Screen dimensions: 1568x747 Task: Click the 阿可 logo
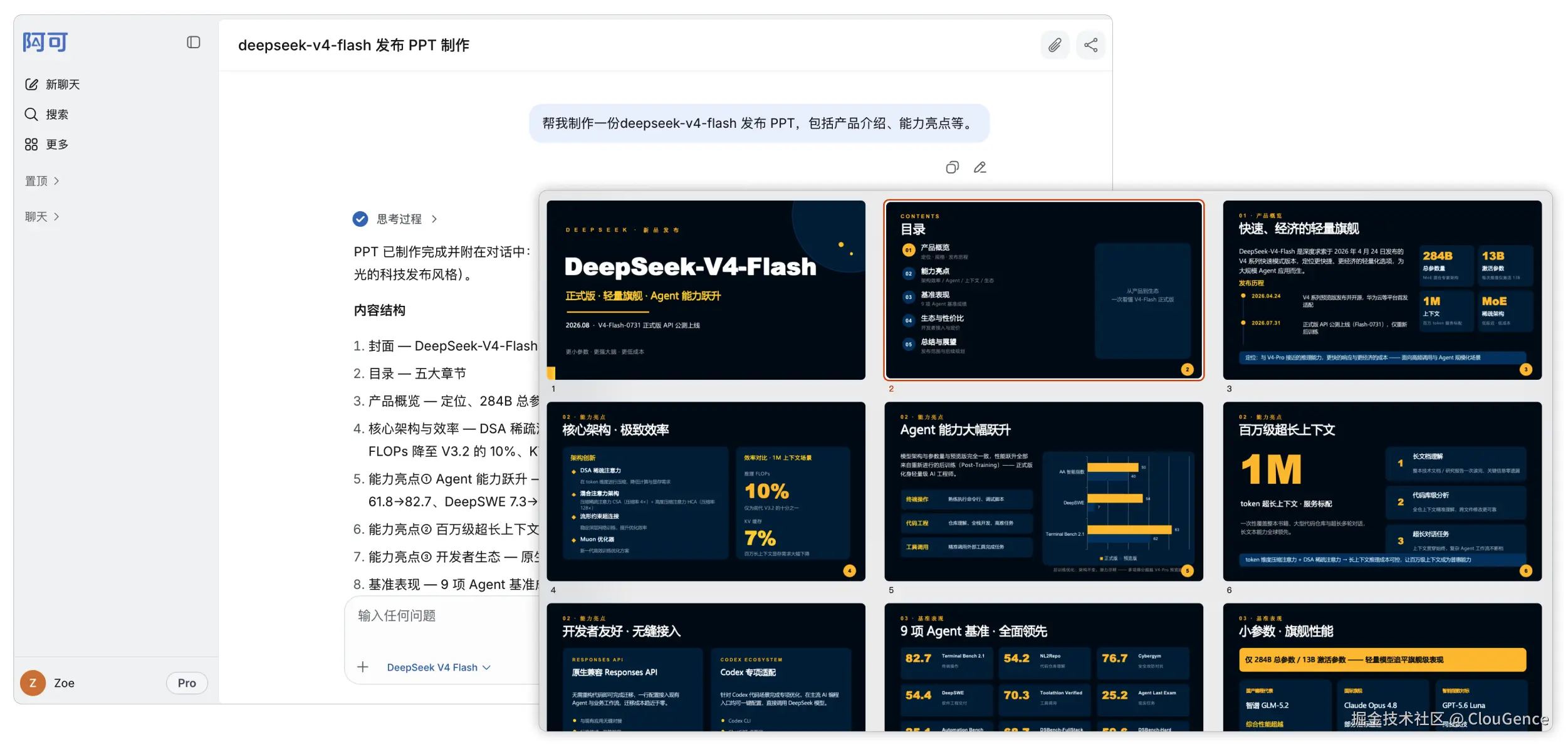pos(45,42)
